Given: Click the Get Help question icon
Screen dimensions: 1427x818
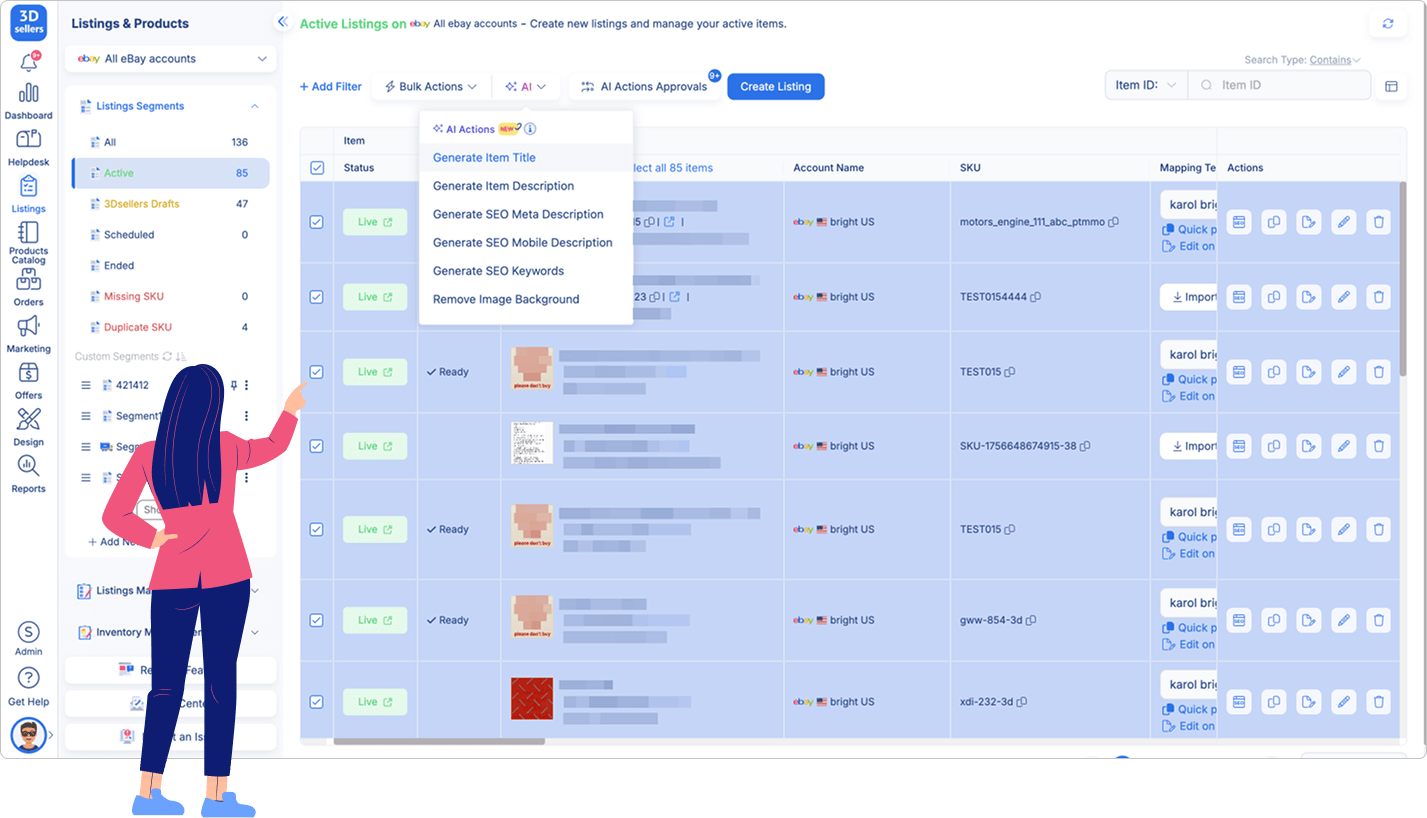Looking at the screenshot, I should tap(29, 677).
